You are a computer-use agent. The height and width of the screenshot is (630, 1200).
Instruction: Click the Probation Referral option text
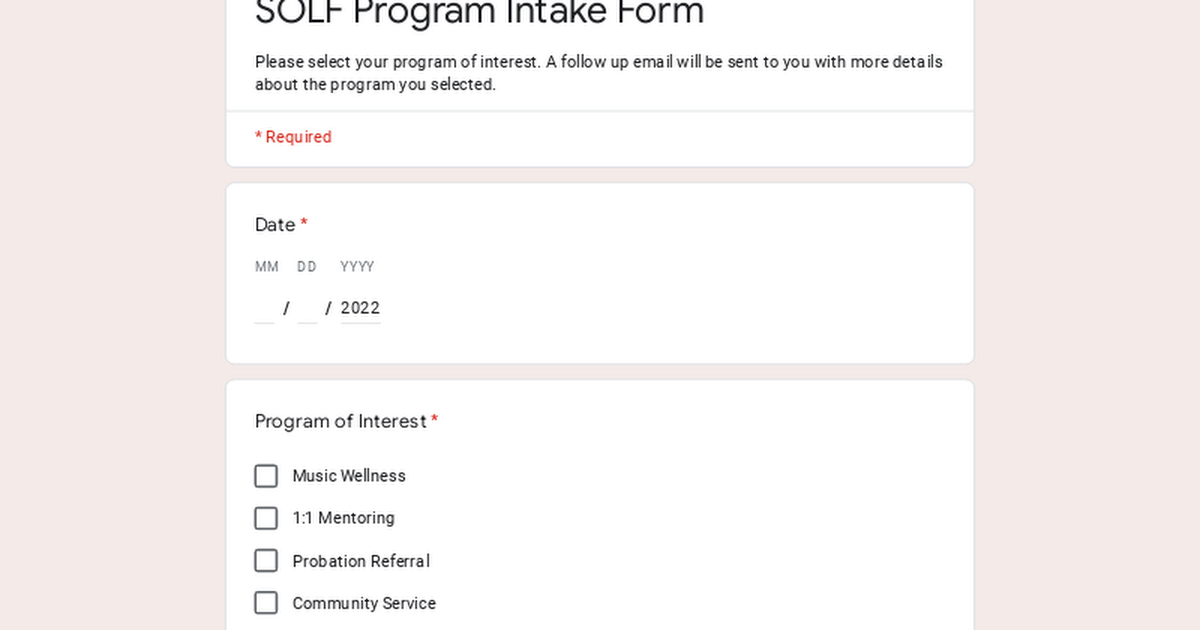pyautogui.click(x=361, y=561)
